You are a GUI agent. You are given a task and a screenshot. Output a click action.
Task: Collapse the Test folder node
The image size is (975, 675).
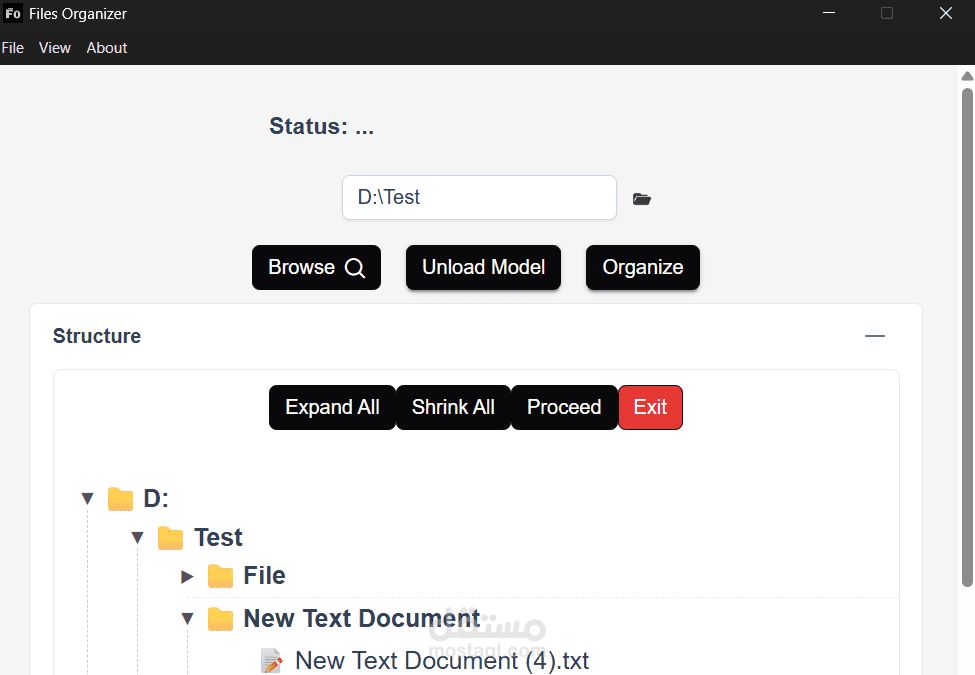(137, 538)
